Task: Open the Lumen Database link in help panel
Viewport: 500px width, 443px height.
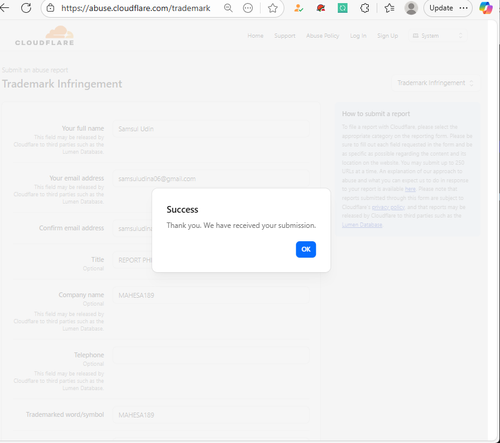Action: point(362,225)
